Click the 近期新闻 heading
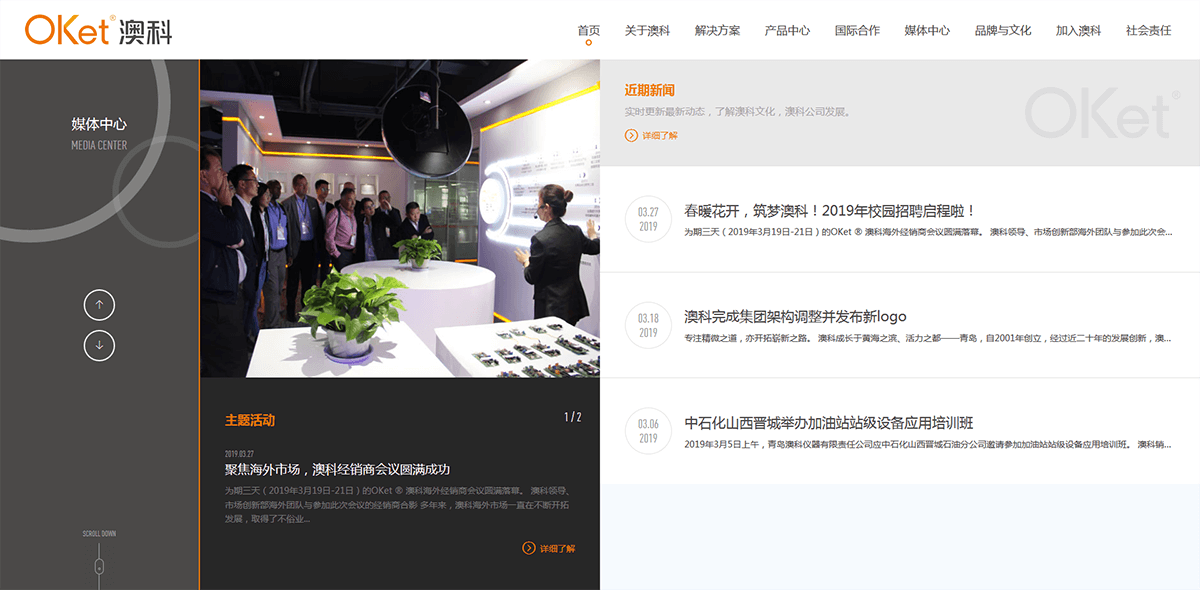1200x590 pixels. coord(650,90)
